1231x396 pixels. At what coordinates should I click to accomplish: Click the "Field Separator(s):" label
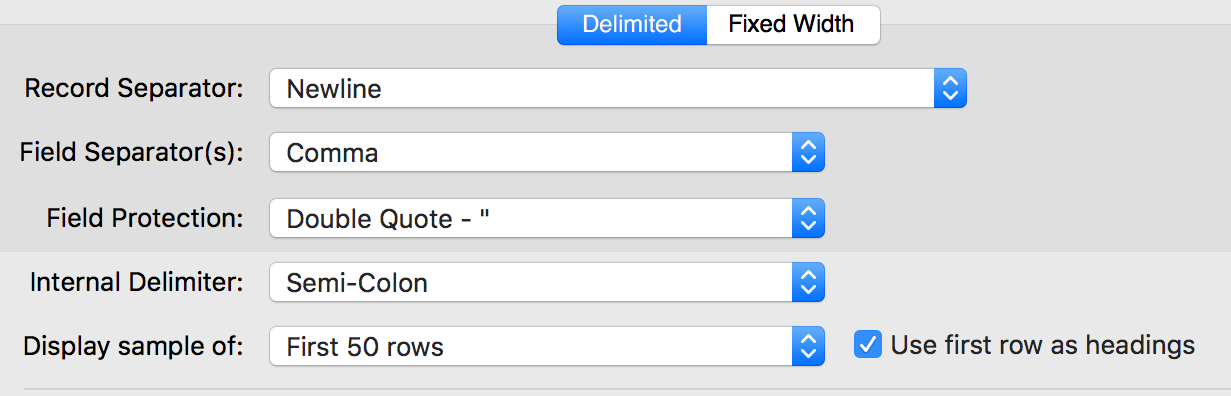pos(132,153)
